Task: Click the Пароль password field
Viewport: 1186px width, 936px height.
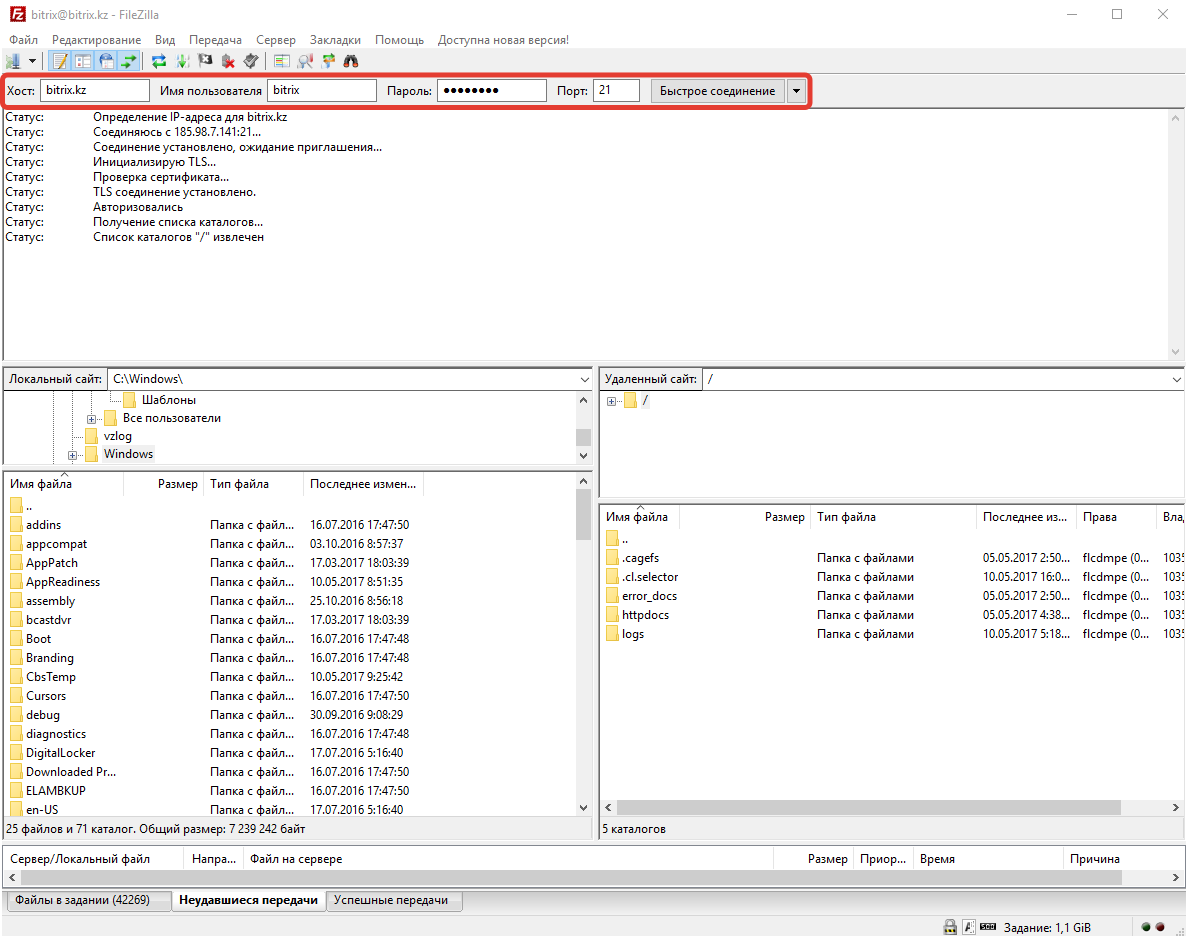Action: (492, 91)
